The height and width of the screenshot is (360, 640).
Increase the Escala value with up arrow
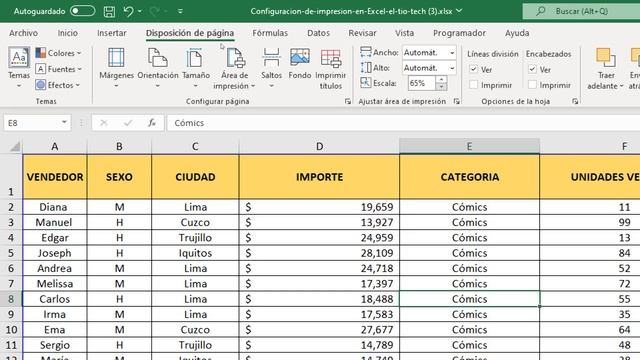tap(441, 80)
